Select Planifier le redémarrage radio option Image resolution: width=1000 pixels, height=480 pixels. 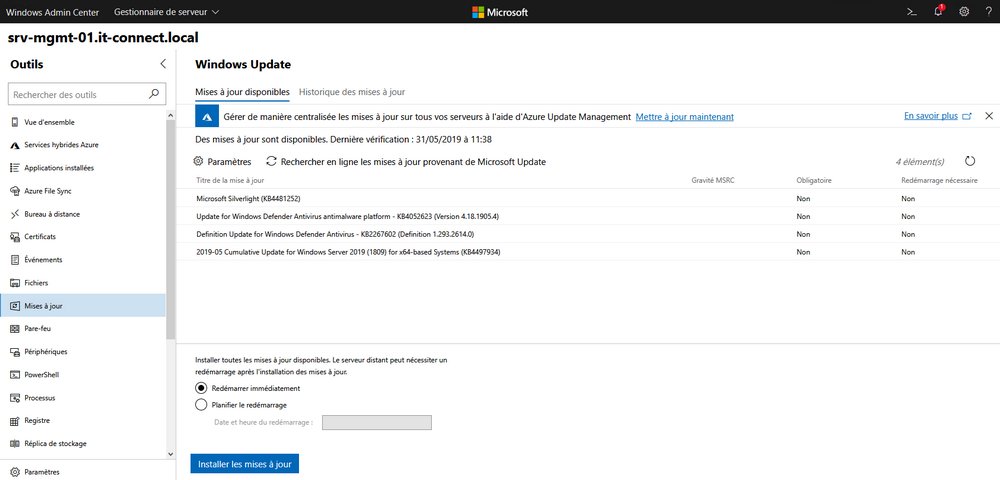[x=202, y=405]
